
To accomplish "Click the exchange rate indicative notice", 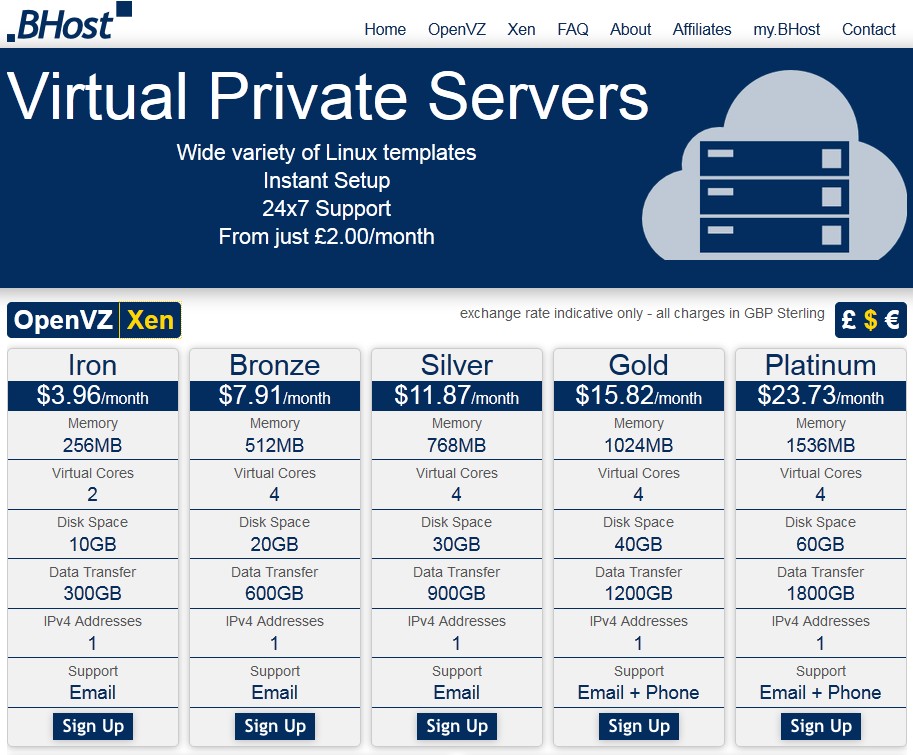I will 642,313.
